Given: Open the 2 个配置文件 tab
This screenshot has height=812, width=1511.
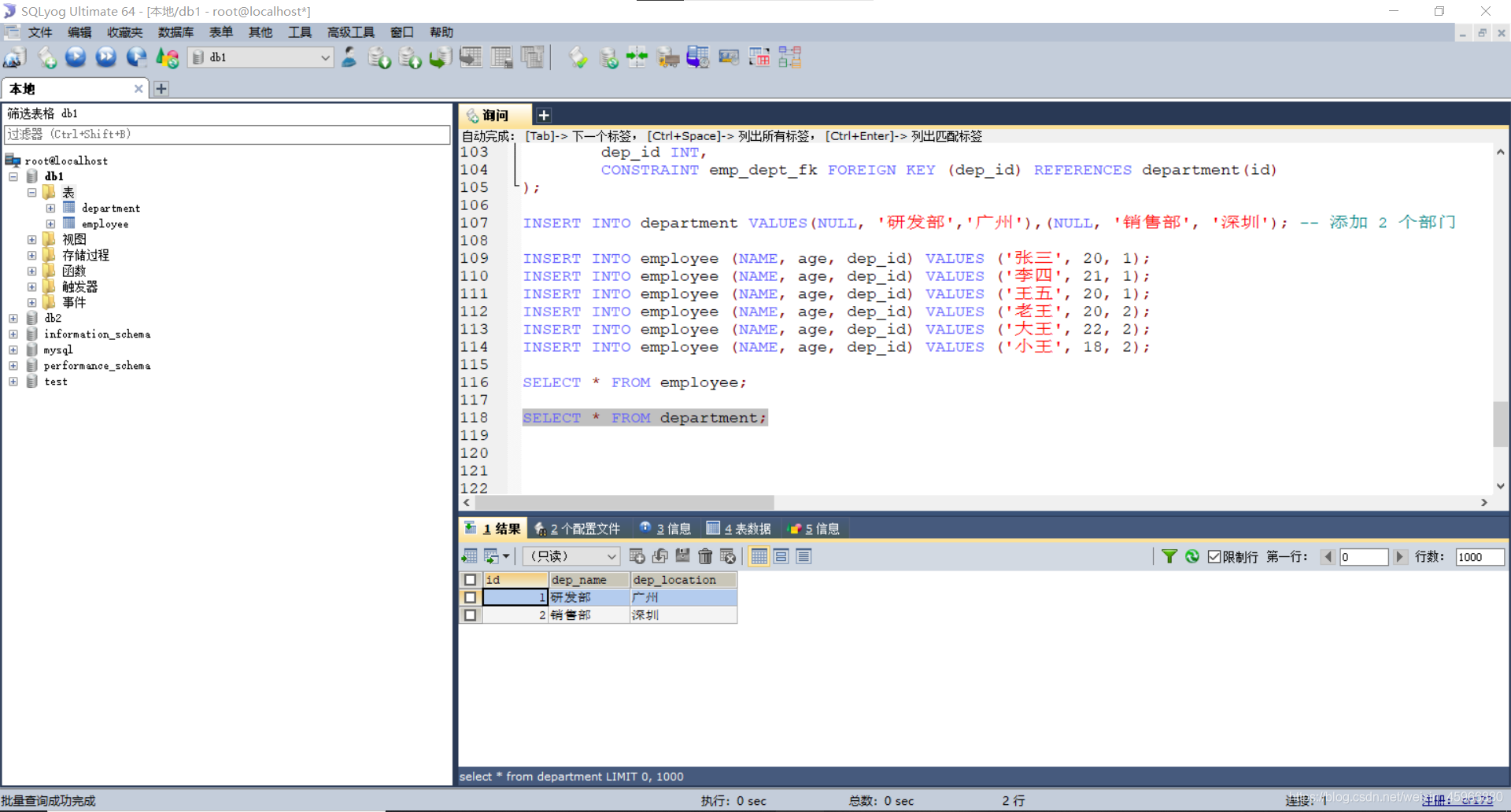Looking at the screenshot, I should tap(578, 529).
